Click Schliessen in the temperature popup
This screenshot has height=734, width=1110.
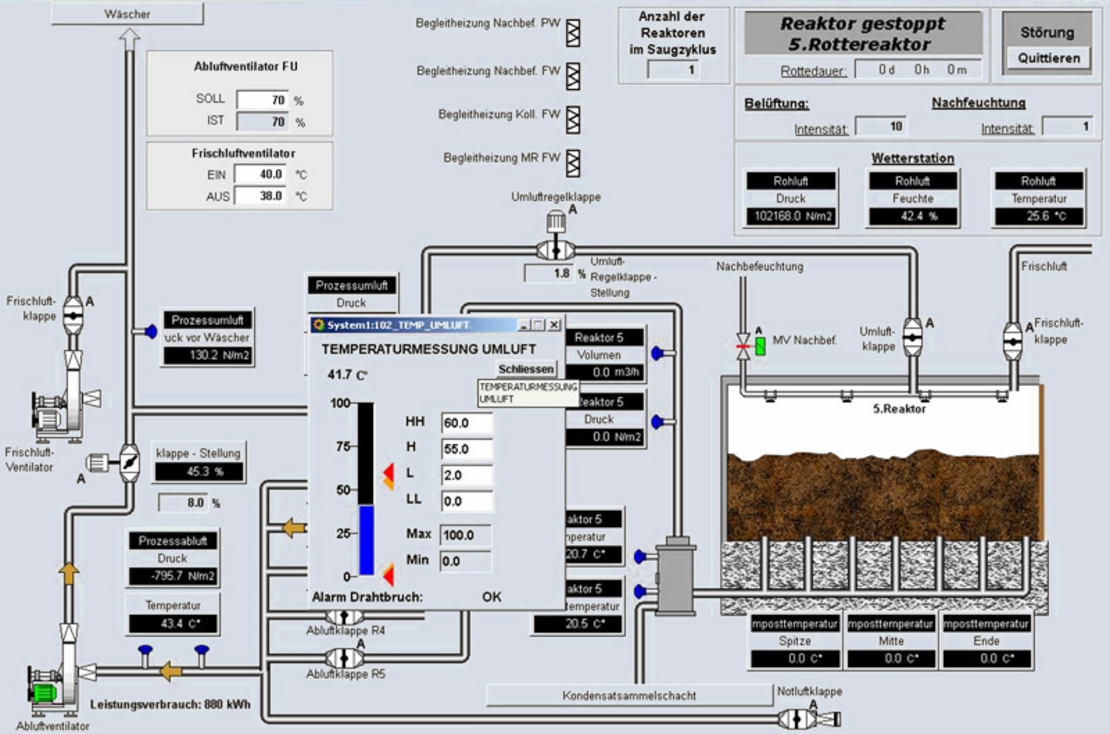tap(526, 369)
